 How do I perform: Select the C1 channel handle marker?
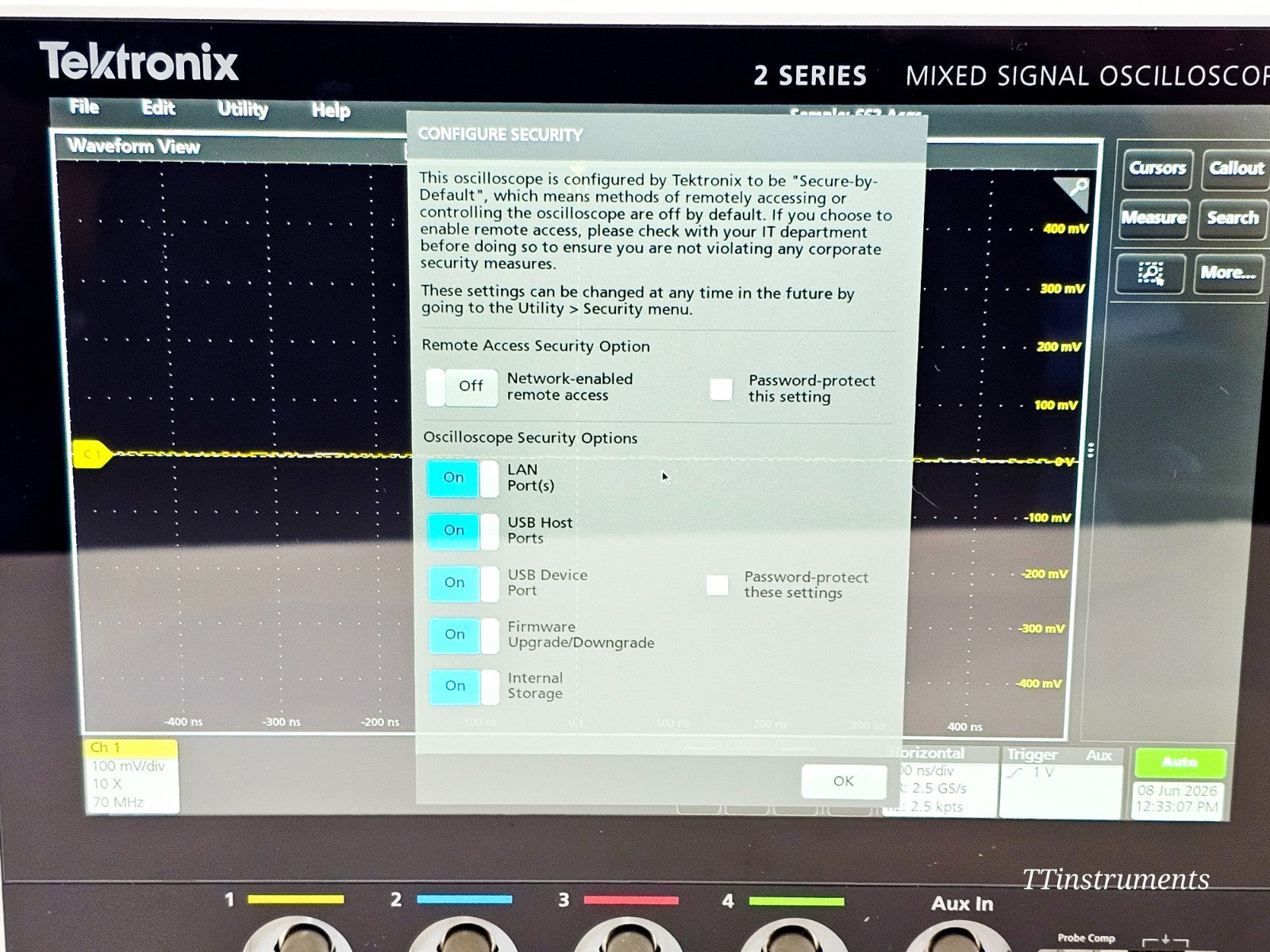92,454
